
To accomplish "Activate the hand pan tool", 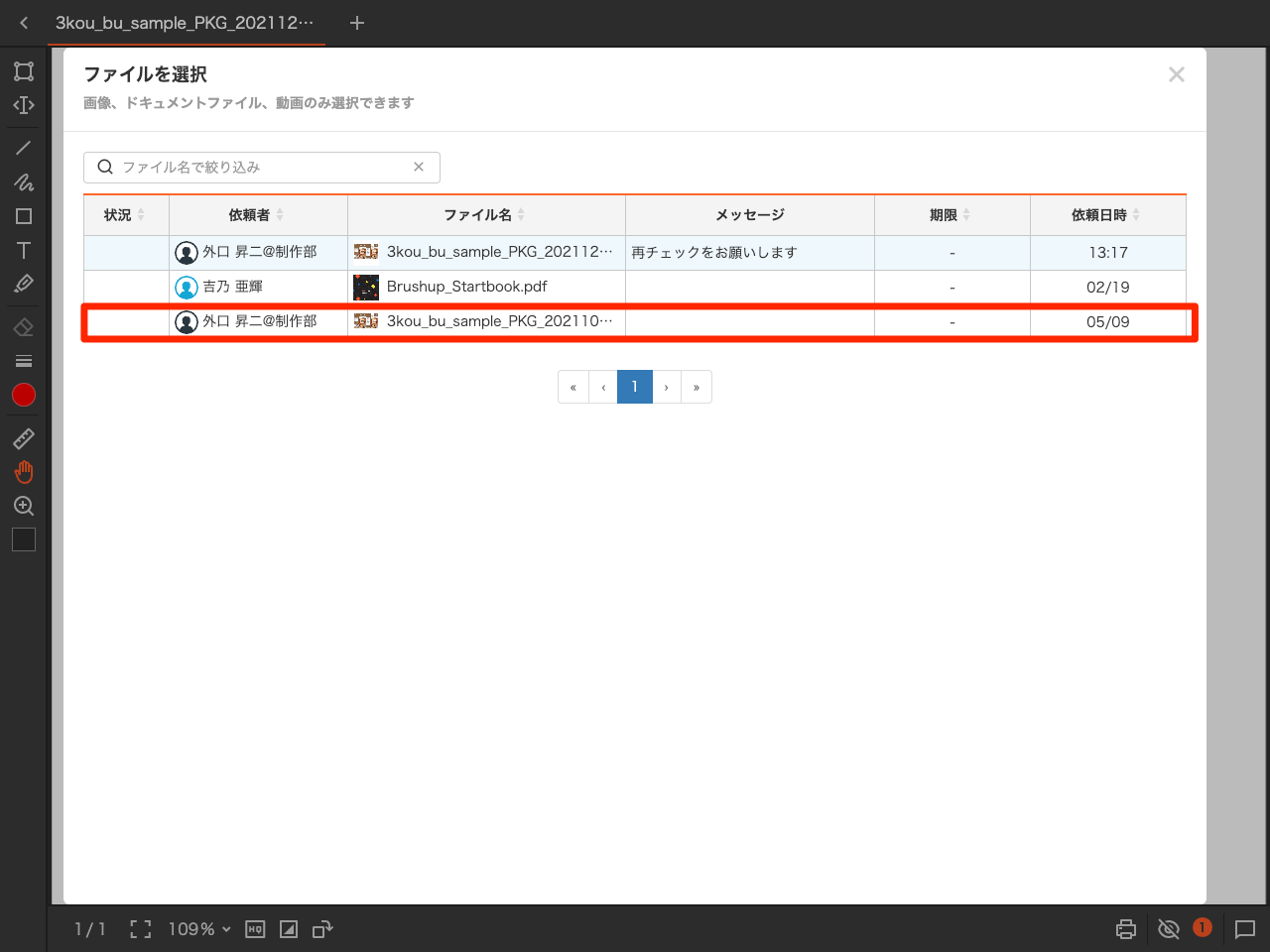I will [23, 472].
